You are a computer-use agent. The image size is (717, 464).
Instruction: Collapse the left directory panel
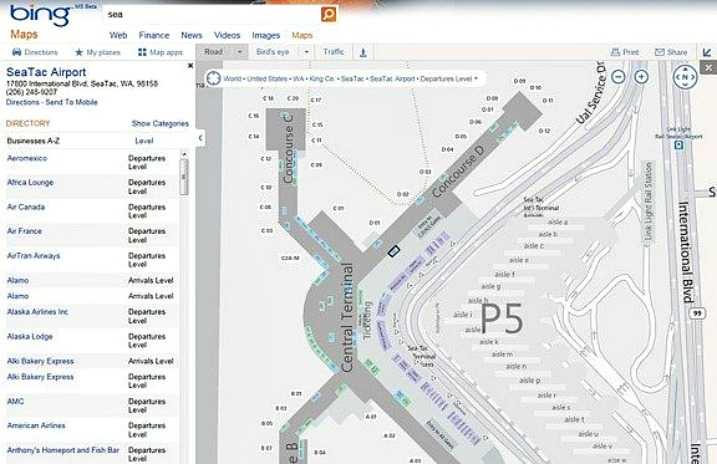pos(199,137)
